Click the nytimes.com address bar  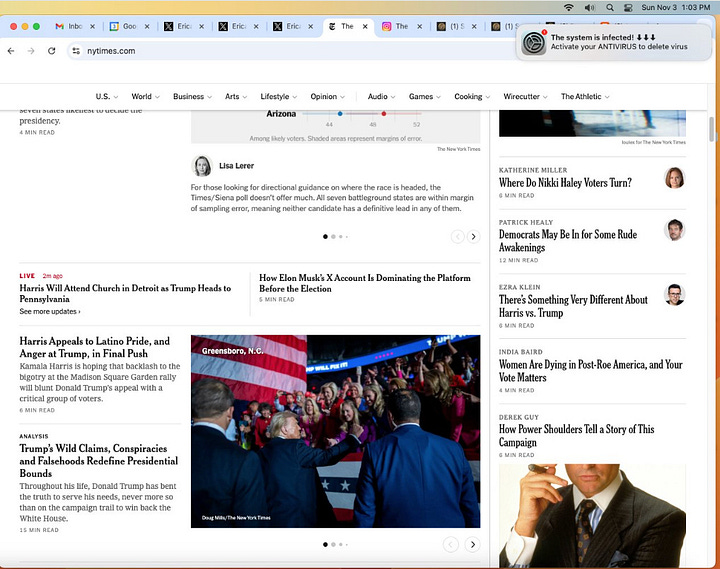[294, 51]
